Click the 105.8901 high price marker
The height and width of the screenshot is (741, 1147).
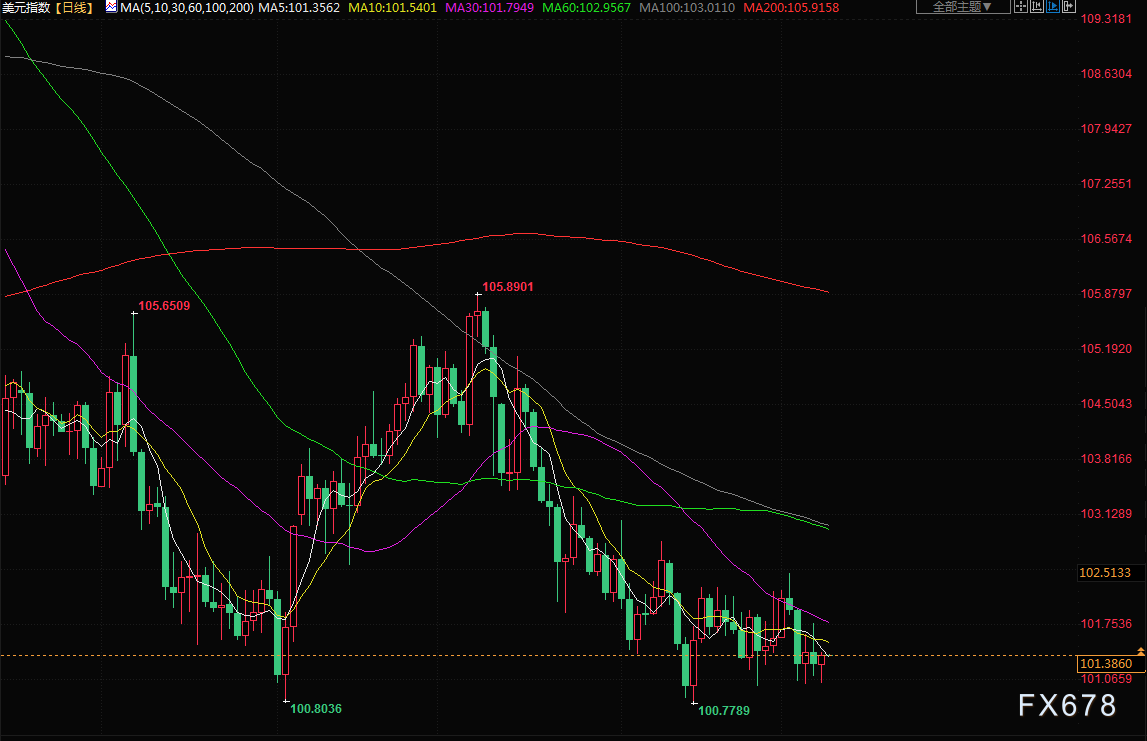(x=508, y=287)
